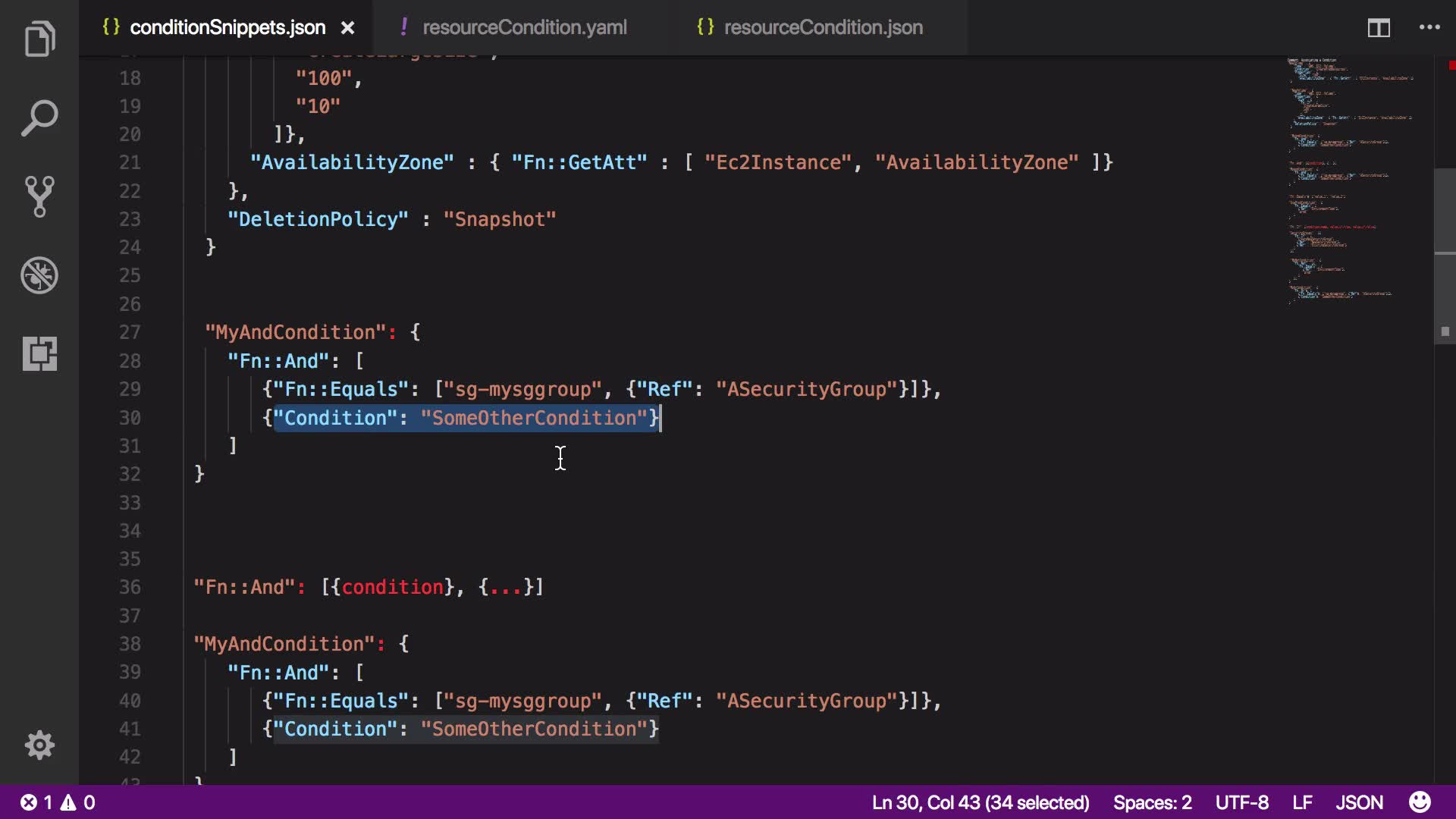Select the JSON language mode
This screenshot has height=819, width=1456.
1359,802
